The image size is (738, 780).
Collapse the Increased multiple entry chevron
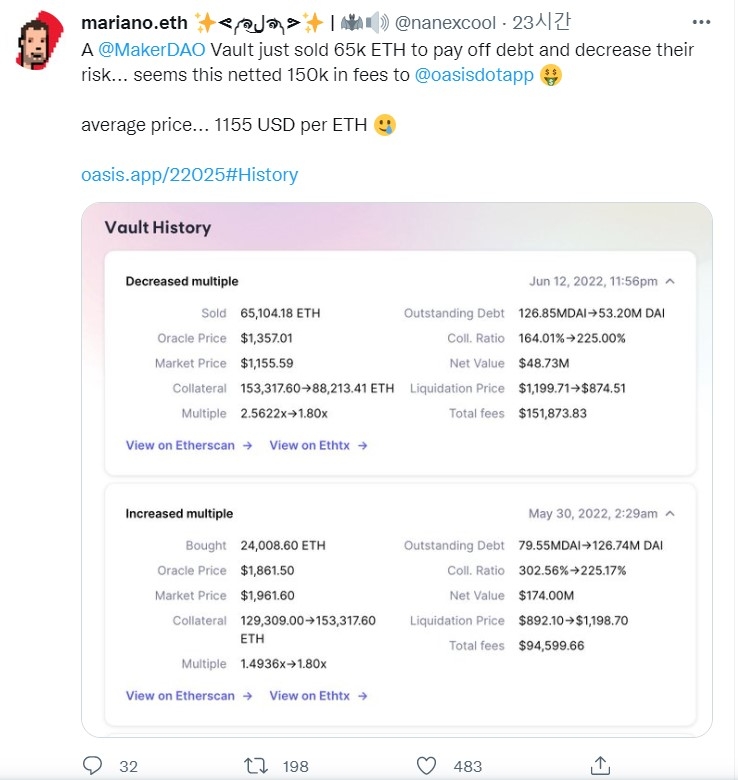click(670, 513)
